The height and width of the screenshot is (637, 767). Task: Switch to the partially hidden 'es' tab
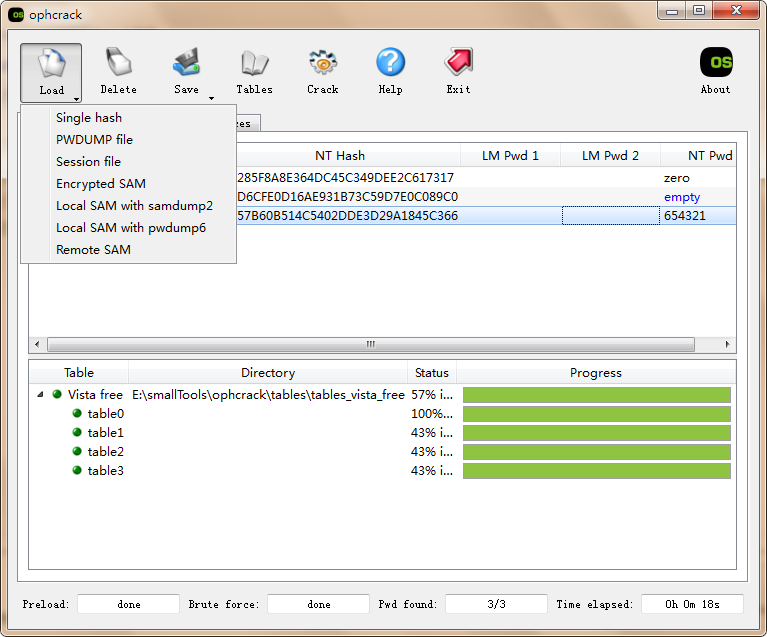248,123
